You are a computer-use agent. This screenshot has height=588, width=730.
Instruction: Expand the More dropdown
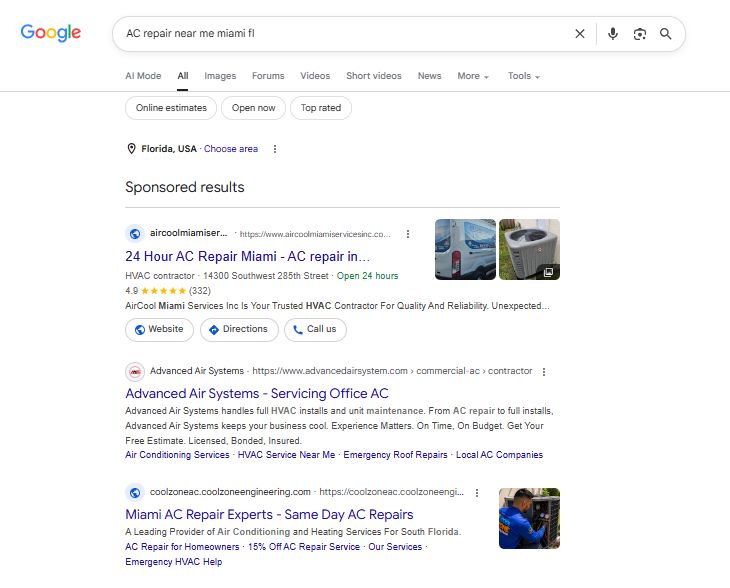[473, 76]
